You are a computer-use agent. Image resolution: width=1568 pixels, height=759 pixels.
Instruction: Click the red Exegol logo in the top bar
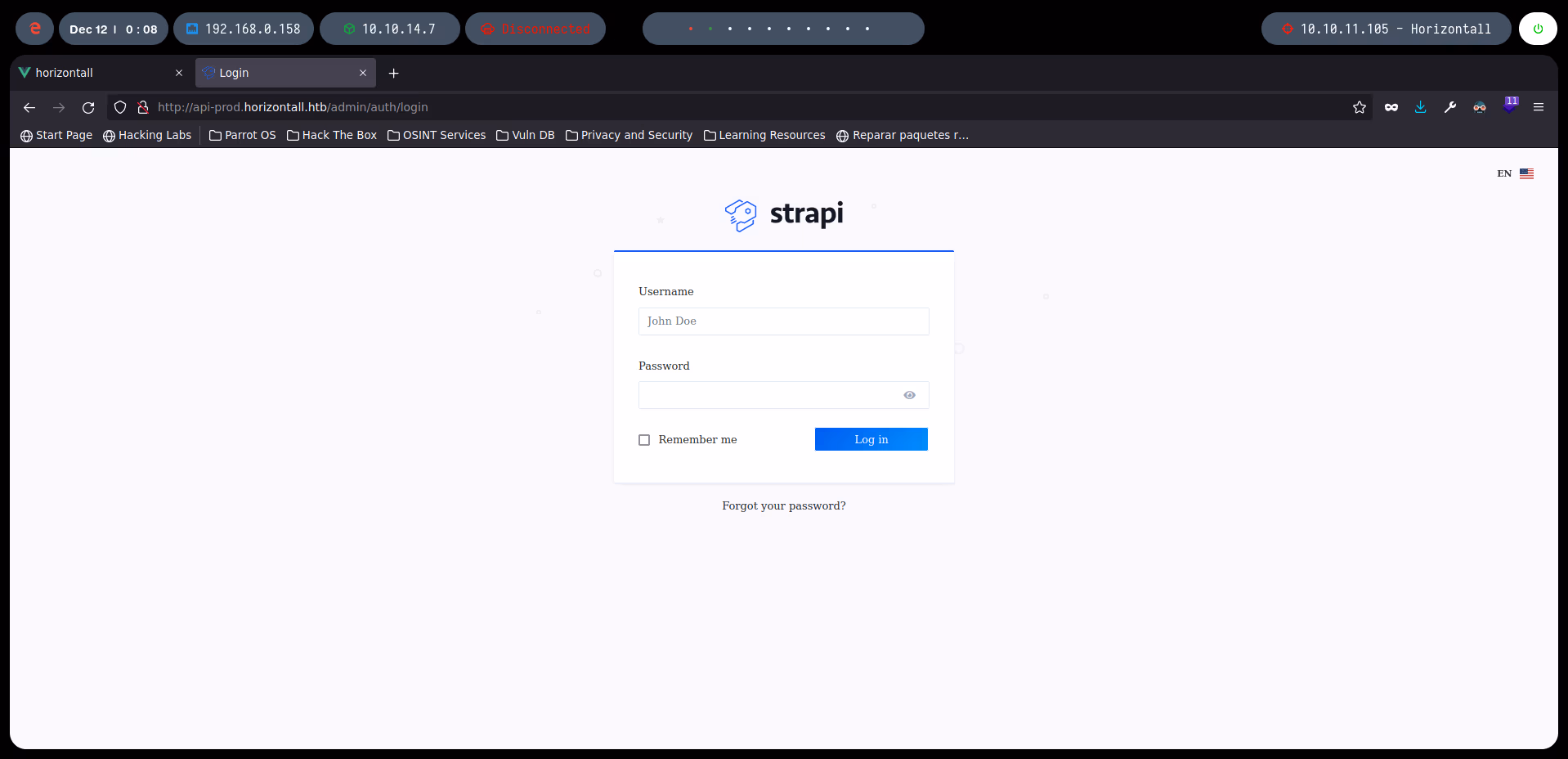[x=34, y=28]
